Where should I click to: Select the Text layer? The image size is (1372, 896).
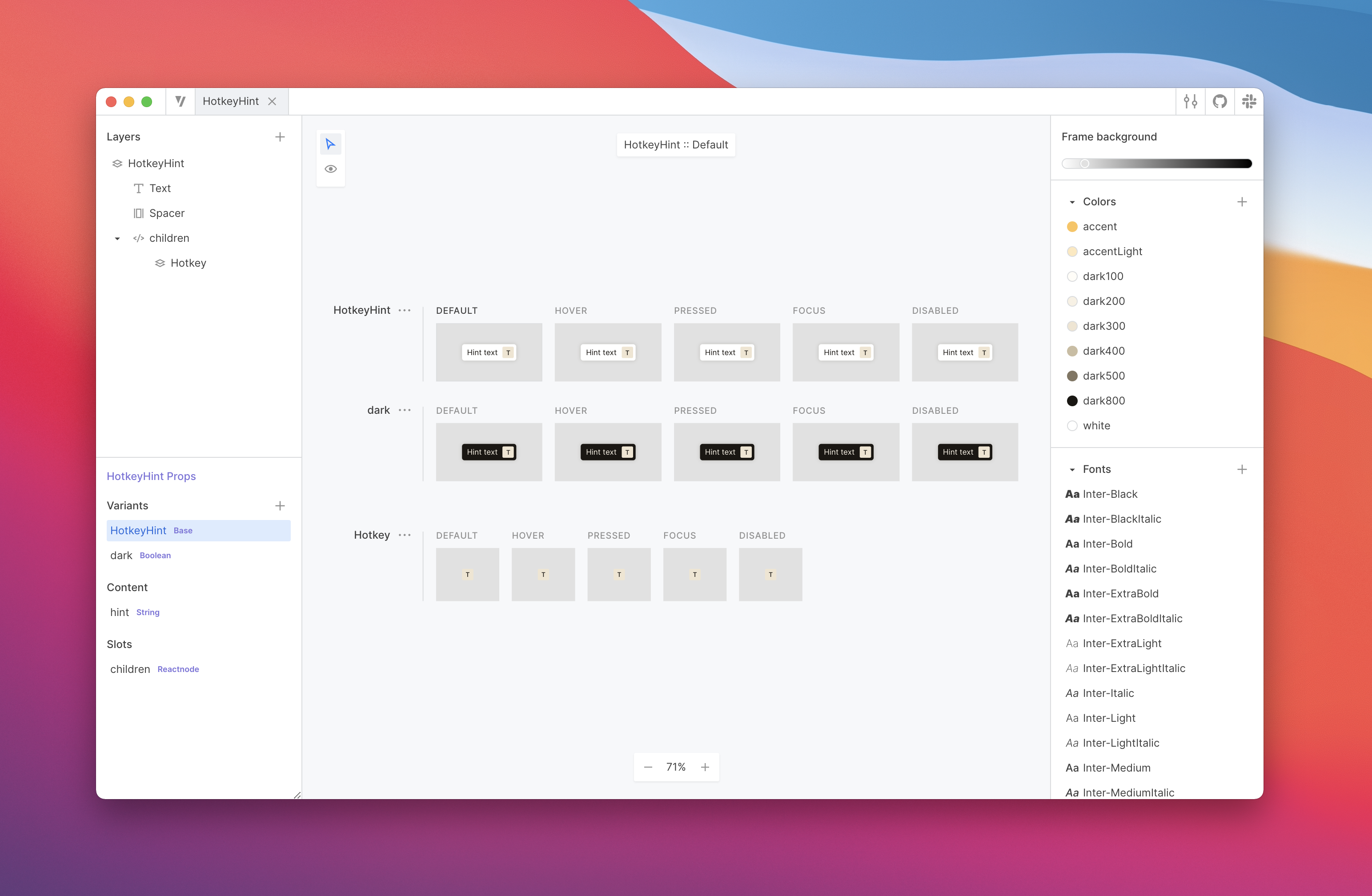pyautogui.click(x=160, y=188)
